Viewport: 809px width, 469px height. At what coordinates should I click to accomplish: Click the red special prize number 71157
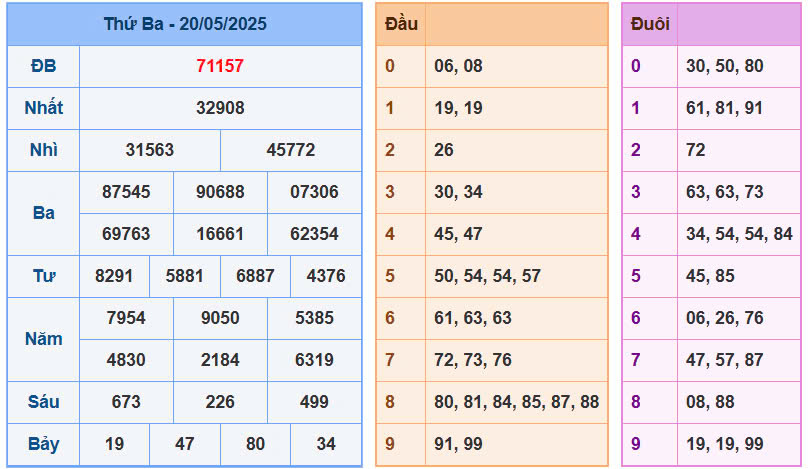tap(220, 66)
